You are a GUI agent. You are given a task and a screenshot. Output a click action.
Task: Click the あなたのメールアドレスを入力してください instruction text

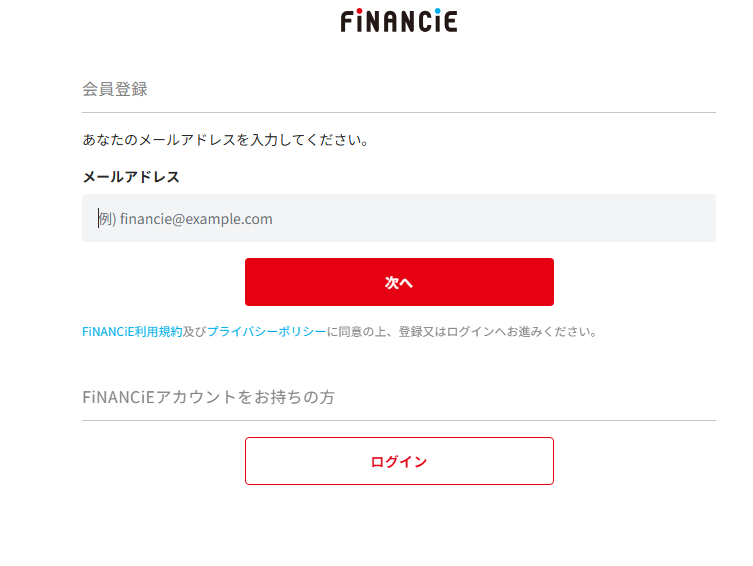[226, 140]
